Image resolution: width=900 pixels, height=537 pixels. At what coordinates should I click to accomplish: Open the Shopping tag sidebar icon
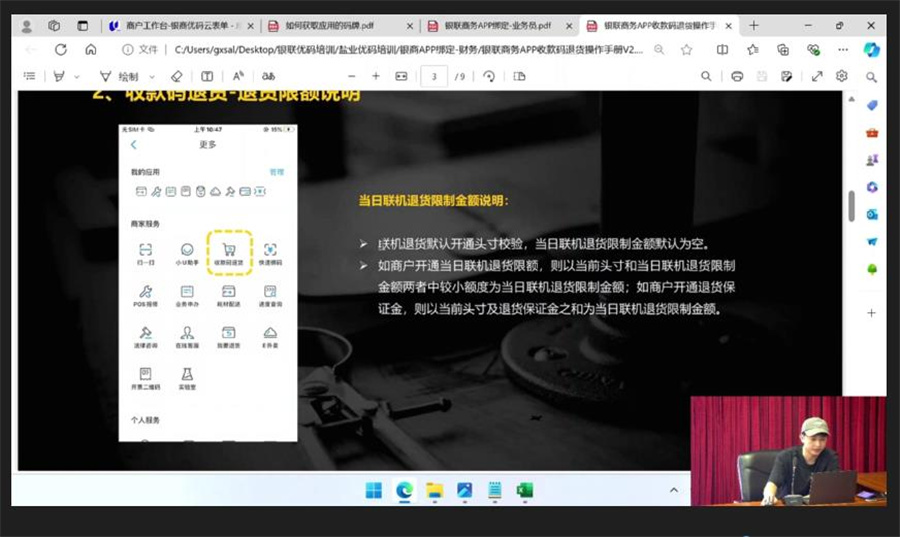pyautogui.click(x=872, y=105)
